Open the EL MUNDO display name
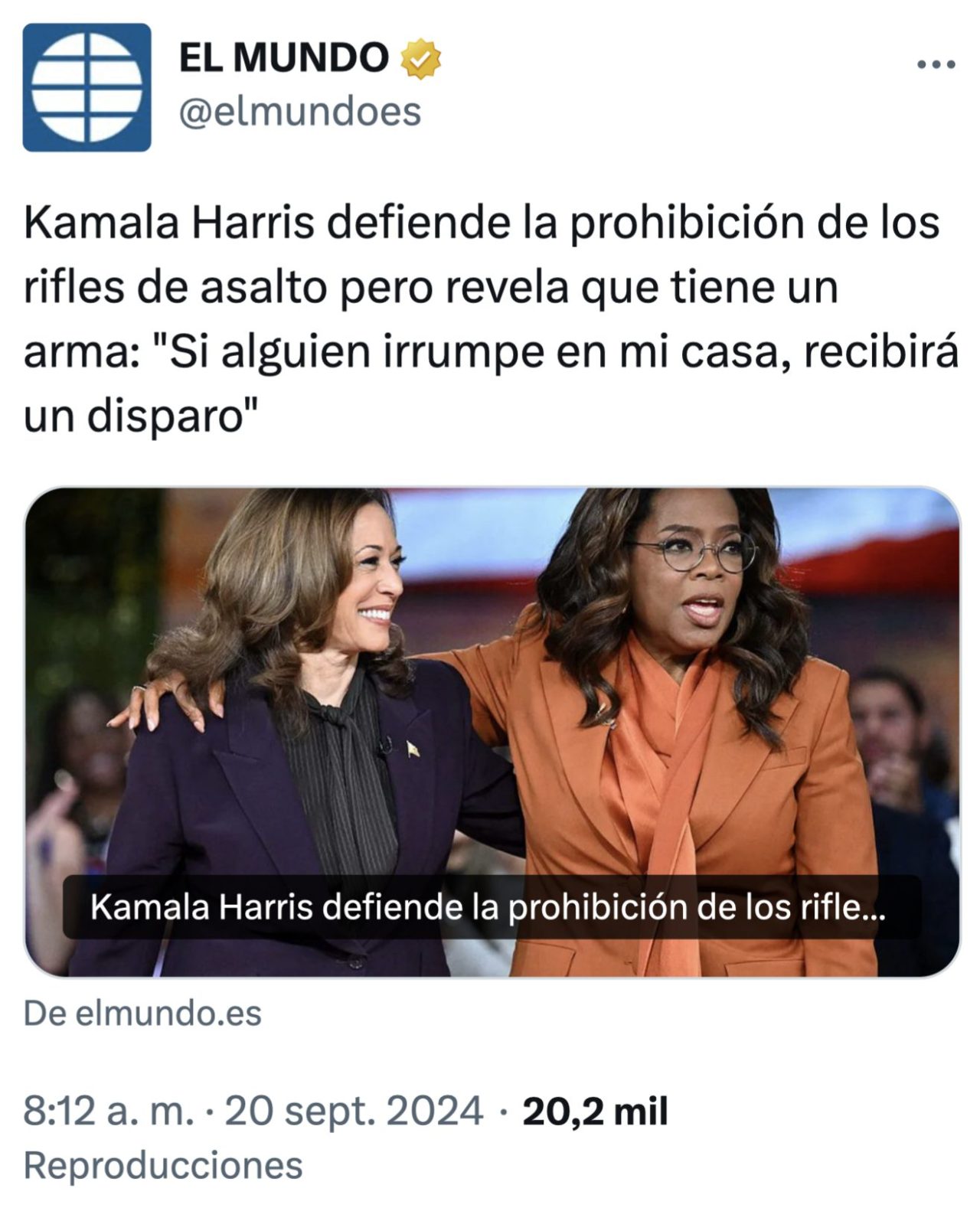The height and width of the screenshot is (1208, 980). pos(283,57)
